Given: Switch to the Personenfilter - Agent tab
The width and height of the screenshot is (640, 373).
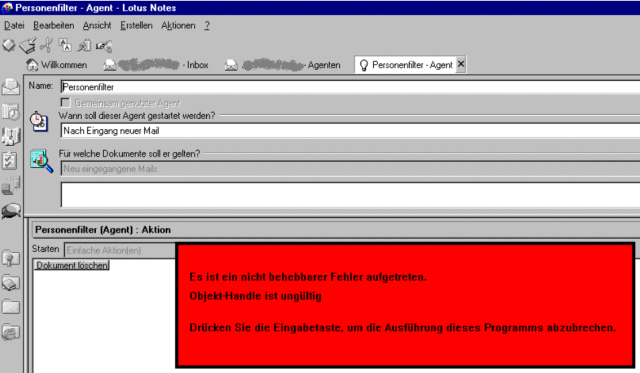Looking at the screenshot, I should [410, 65].
